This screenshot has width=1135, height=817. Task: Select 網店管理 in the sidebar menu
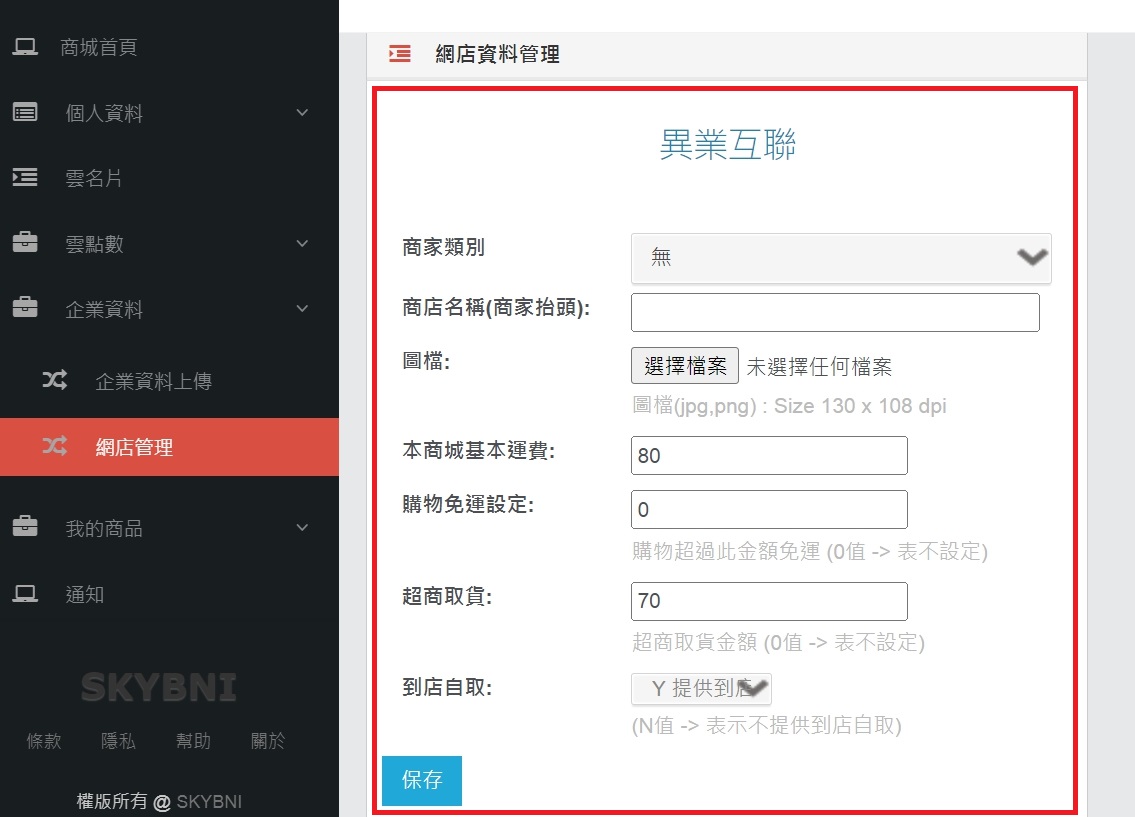[x=134, y=447]
